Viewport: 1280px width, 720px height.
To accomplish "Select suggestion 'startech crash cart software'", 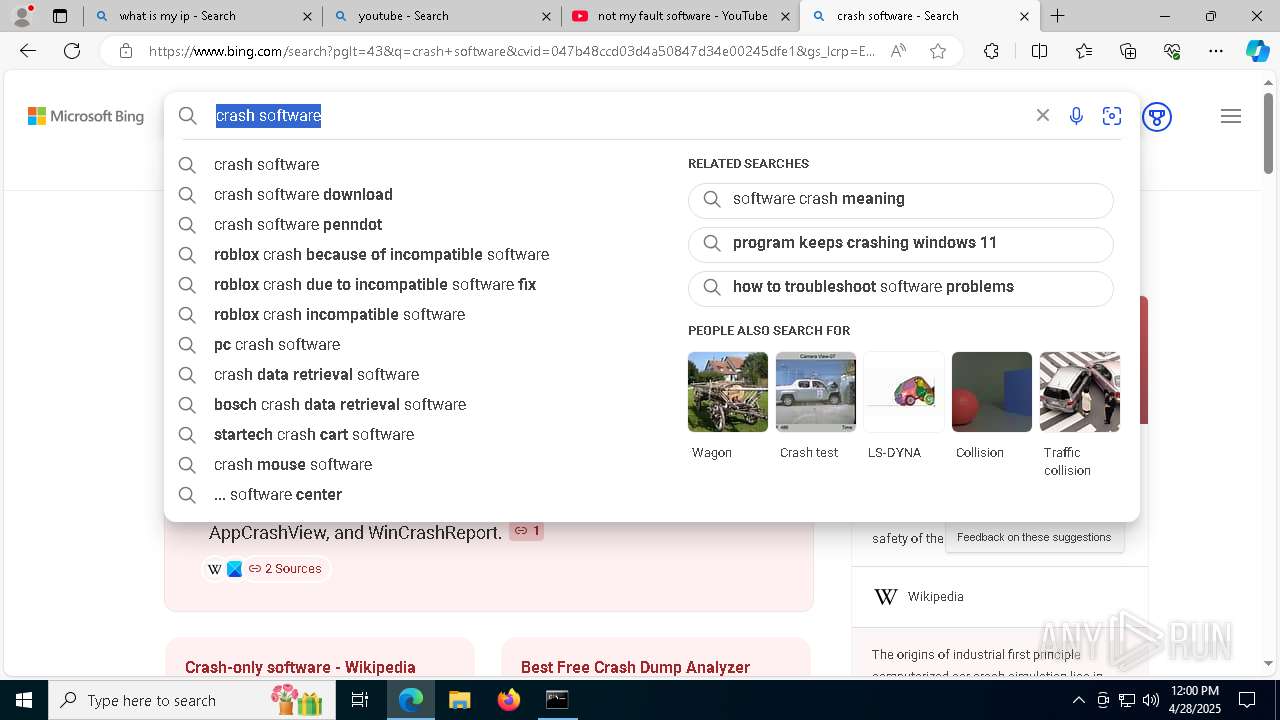I will [x=314, y=434].
